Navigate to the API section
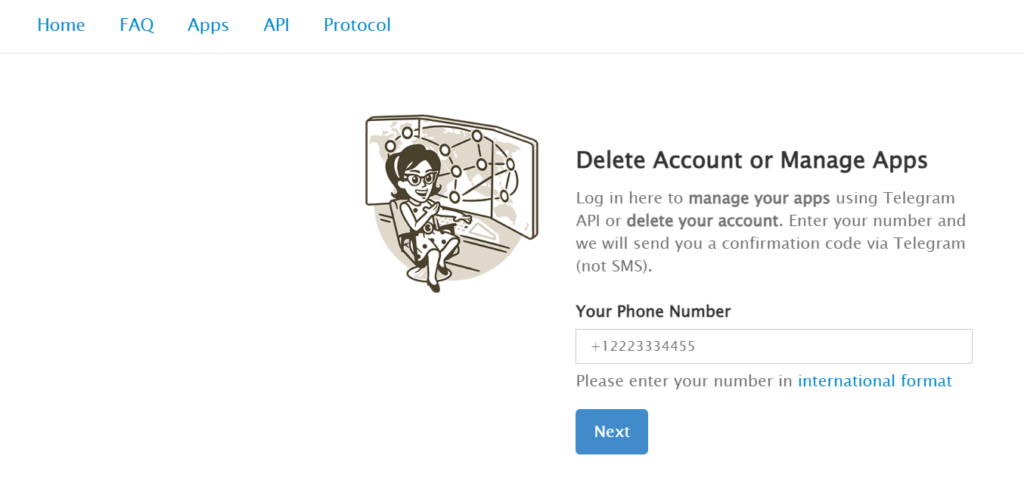This screenshot has height=490, width=1024. coord(276,25)
